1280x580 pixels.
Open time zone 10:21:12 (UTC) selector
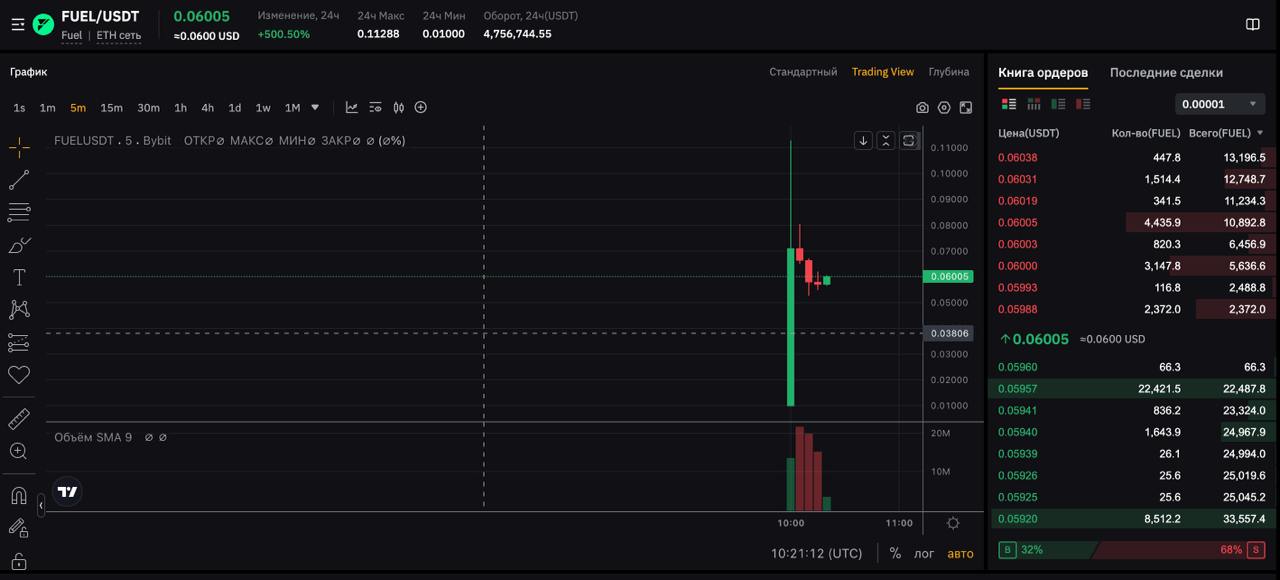816,553
